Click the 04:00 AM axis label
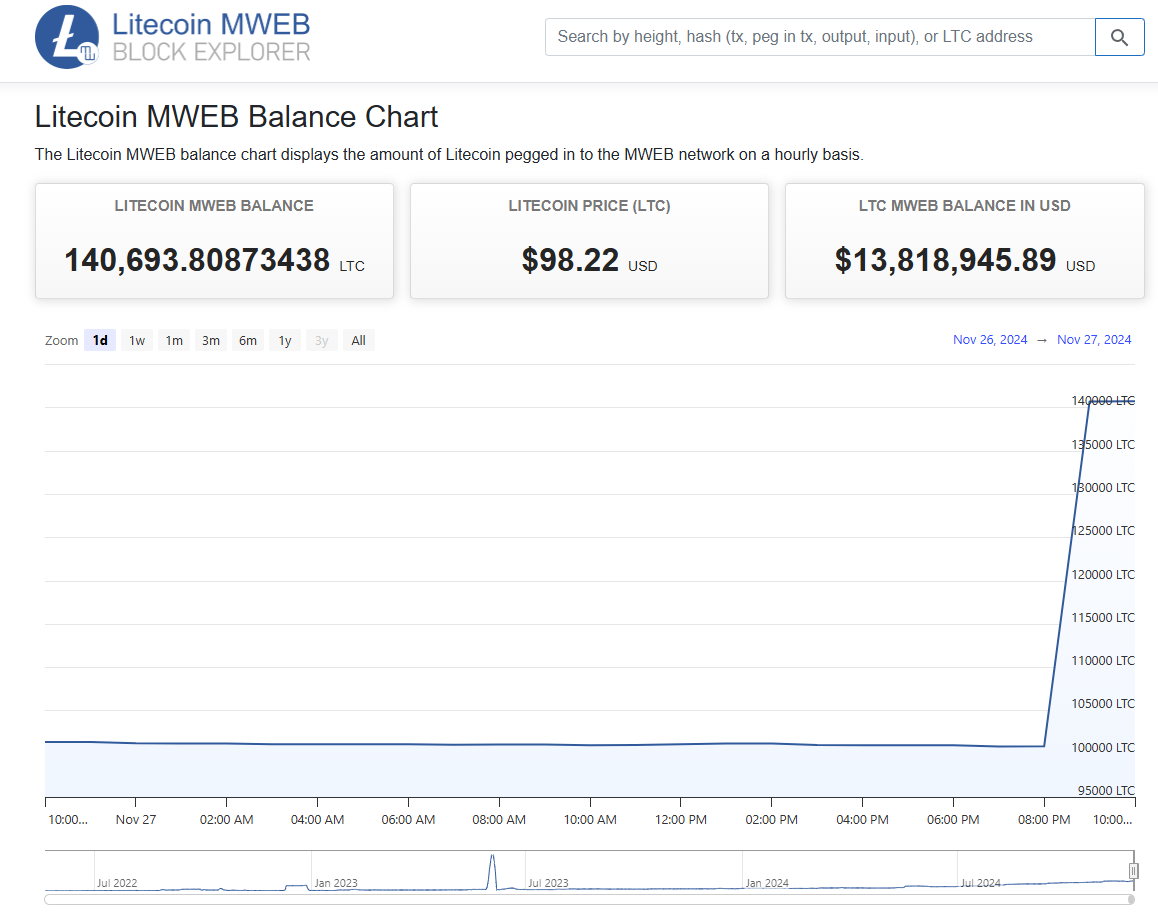 (x=317, y=820)
